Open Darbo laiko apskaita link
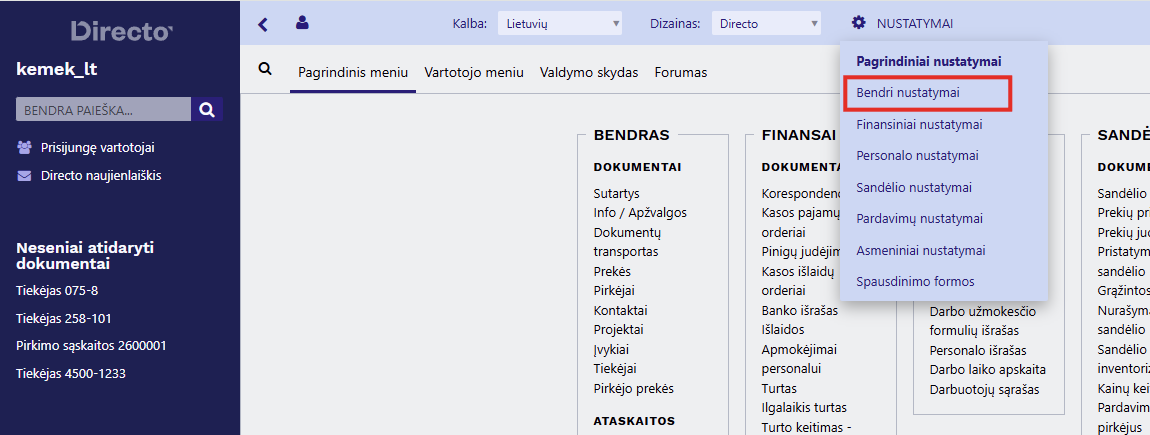Screen dimensions: 1150x435 click(988, 370)
